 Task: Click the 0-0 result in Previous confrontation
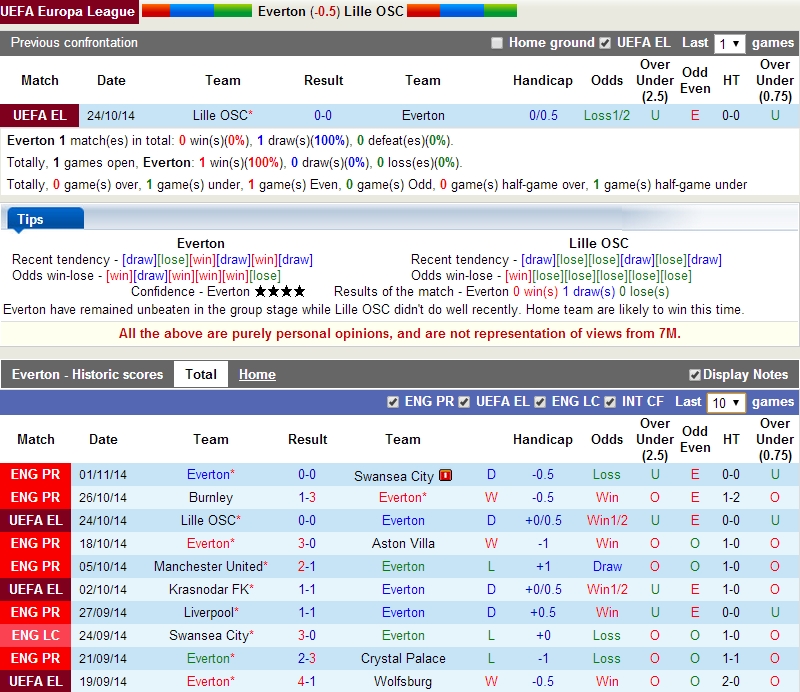323,115
